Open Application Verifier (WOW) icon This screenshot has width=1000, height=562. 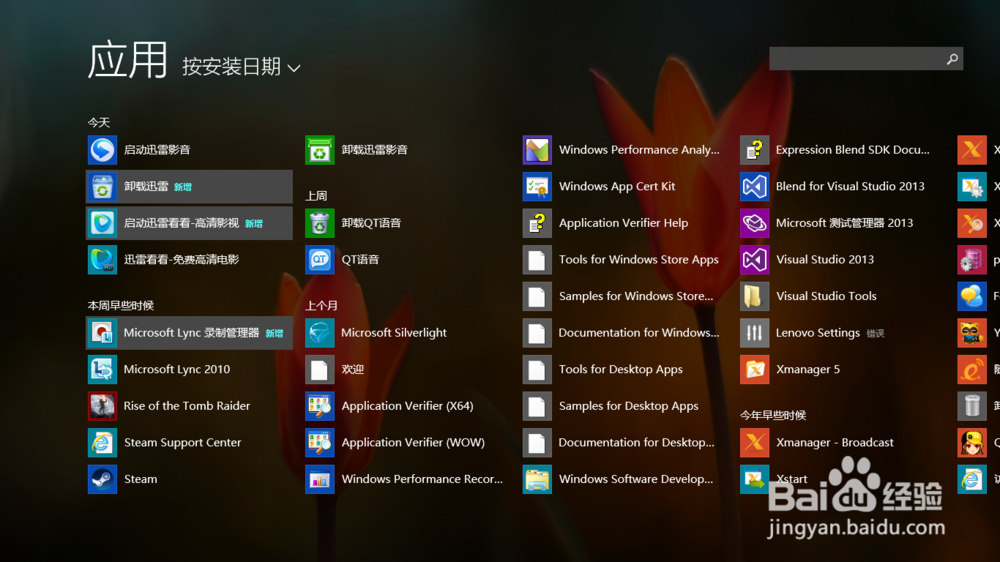[x=320, y=442]
